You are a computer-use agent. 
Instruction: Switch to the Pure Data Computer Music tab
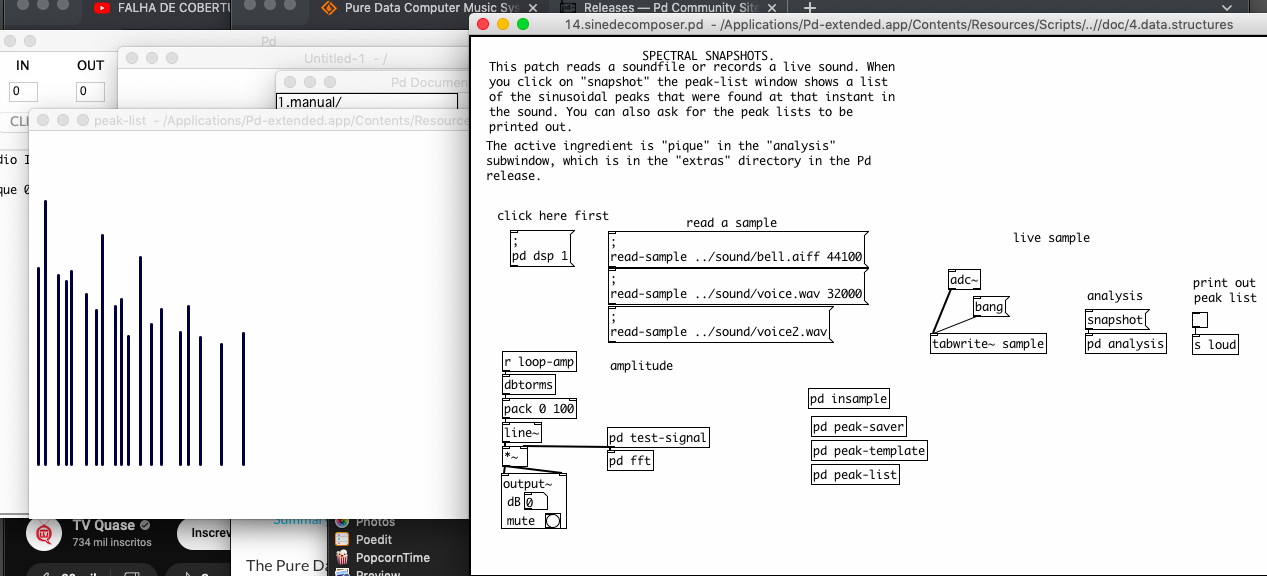pos(430,7)
